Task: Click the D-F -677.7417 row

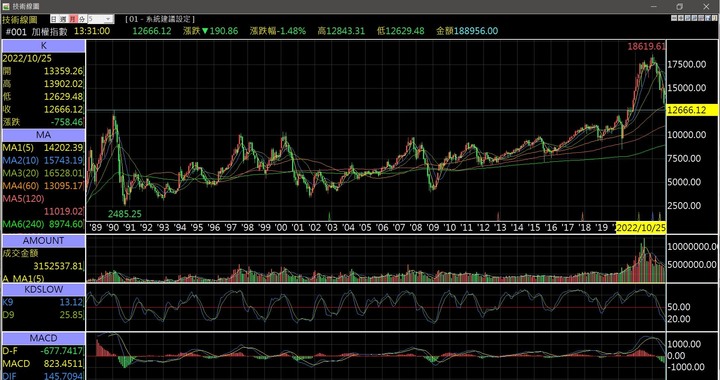Action: tap(43, 351)
